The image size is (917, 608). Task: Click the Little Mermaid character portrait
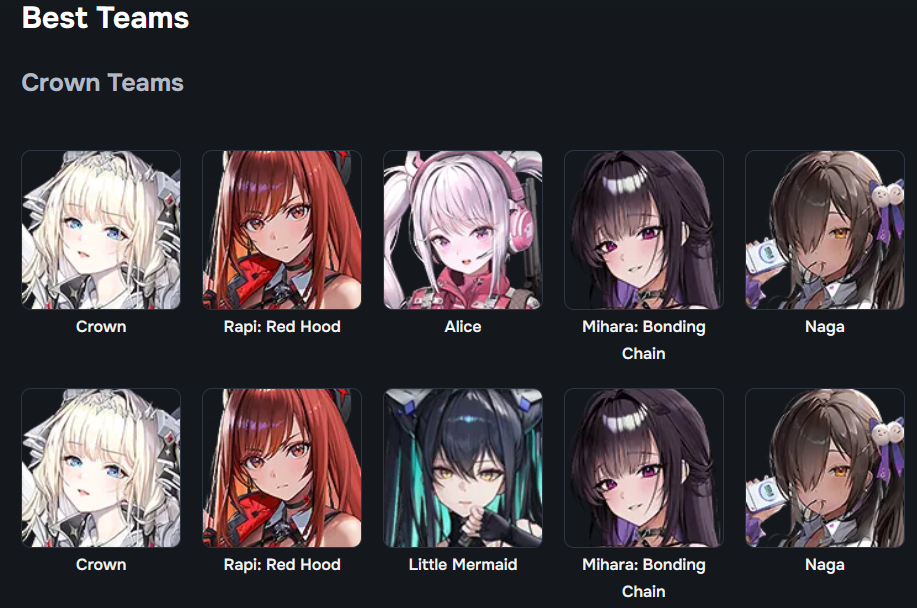[463, 468]
